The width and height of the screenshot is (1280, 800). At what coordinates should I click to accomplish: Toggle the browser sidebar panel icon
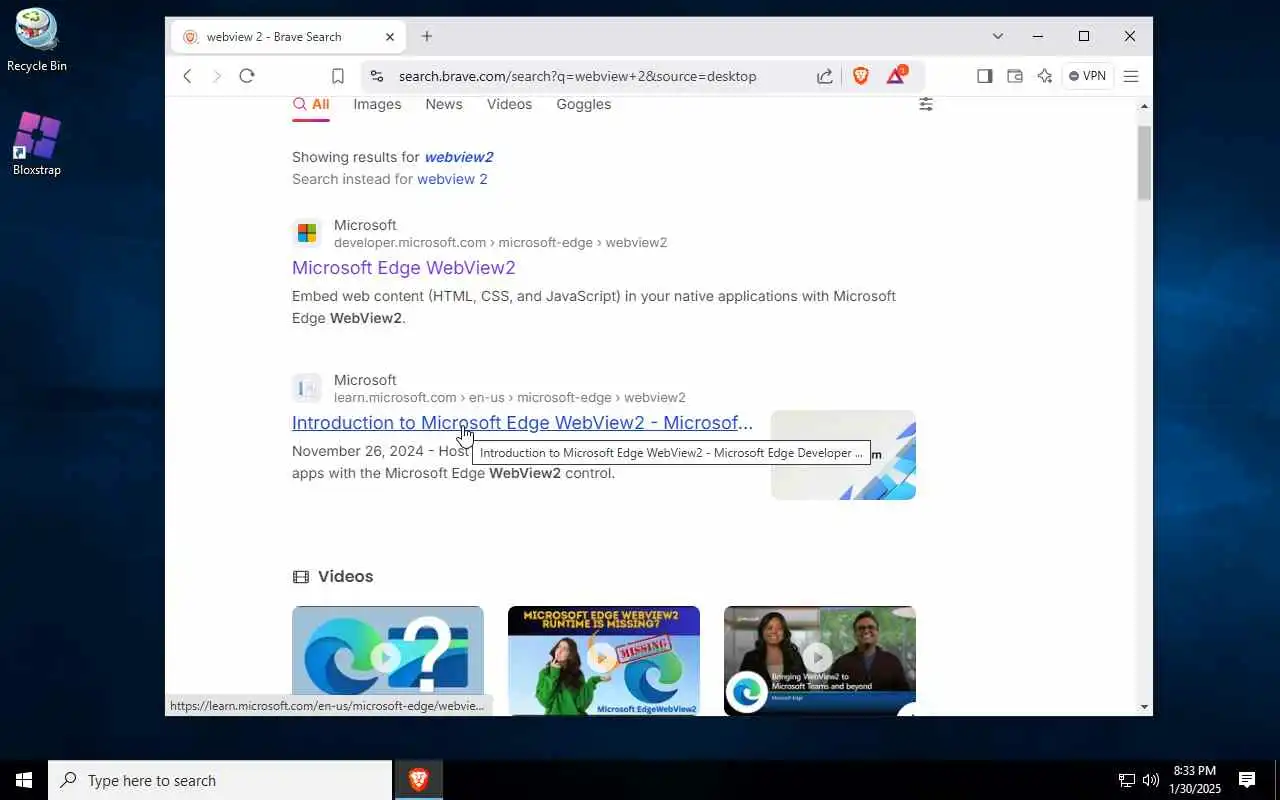(x=985, y=76)
